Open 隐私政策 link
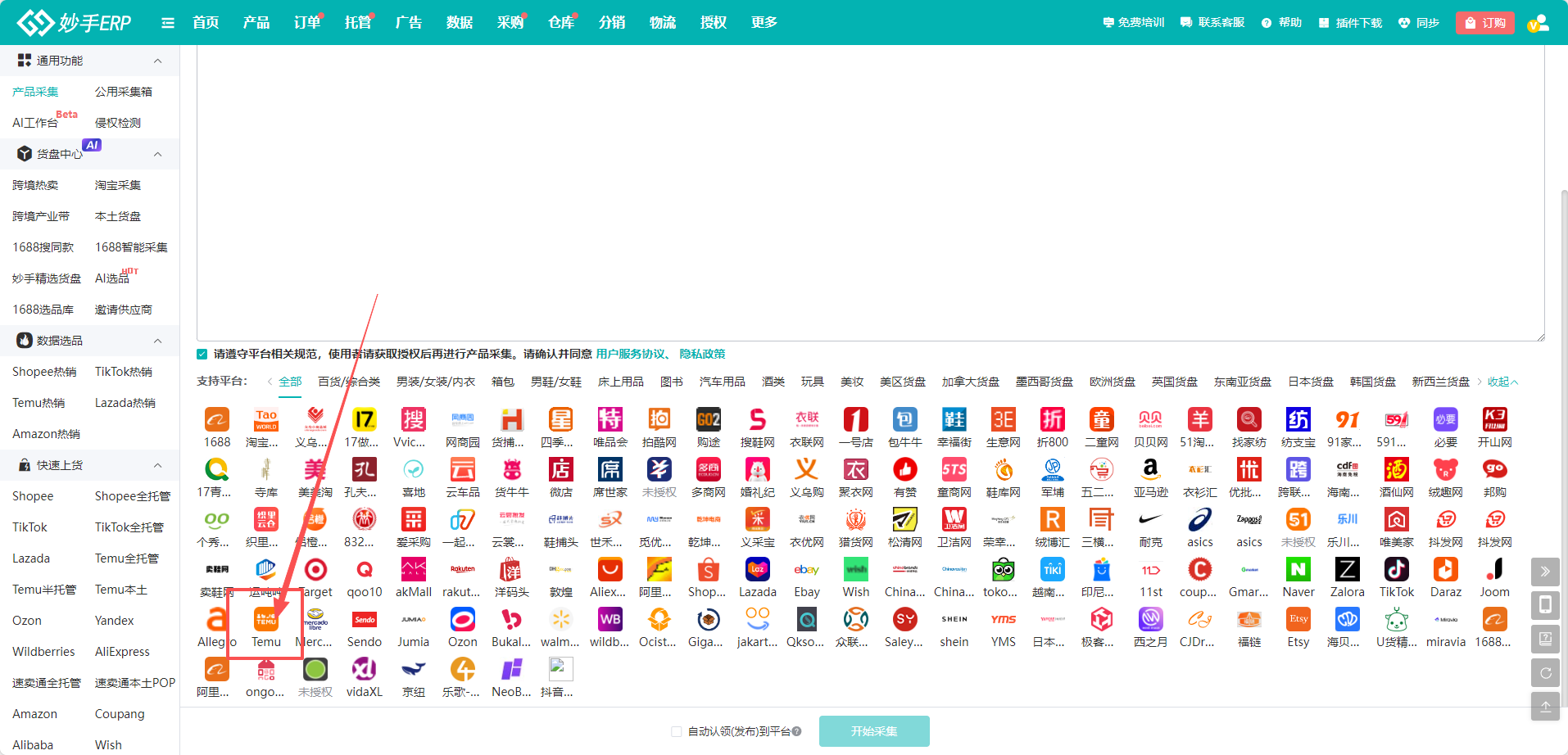The height and width of the screenshot is (755, 1568). [702, 354]
